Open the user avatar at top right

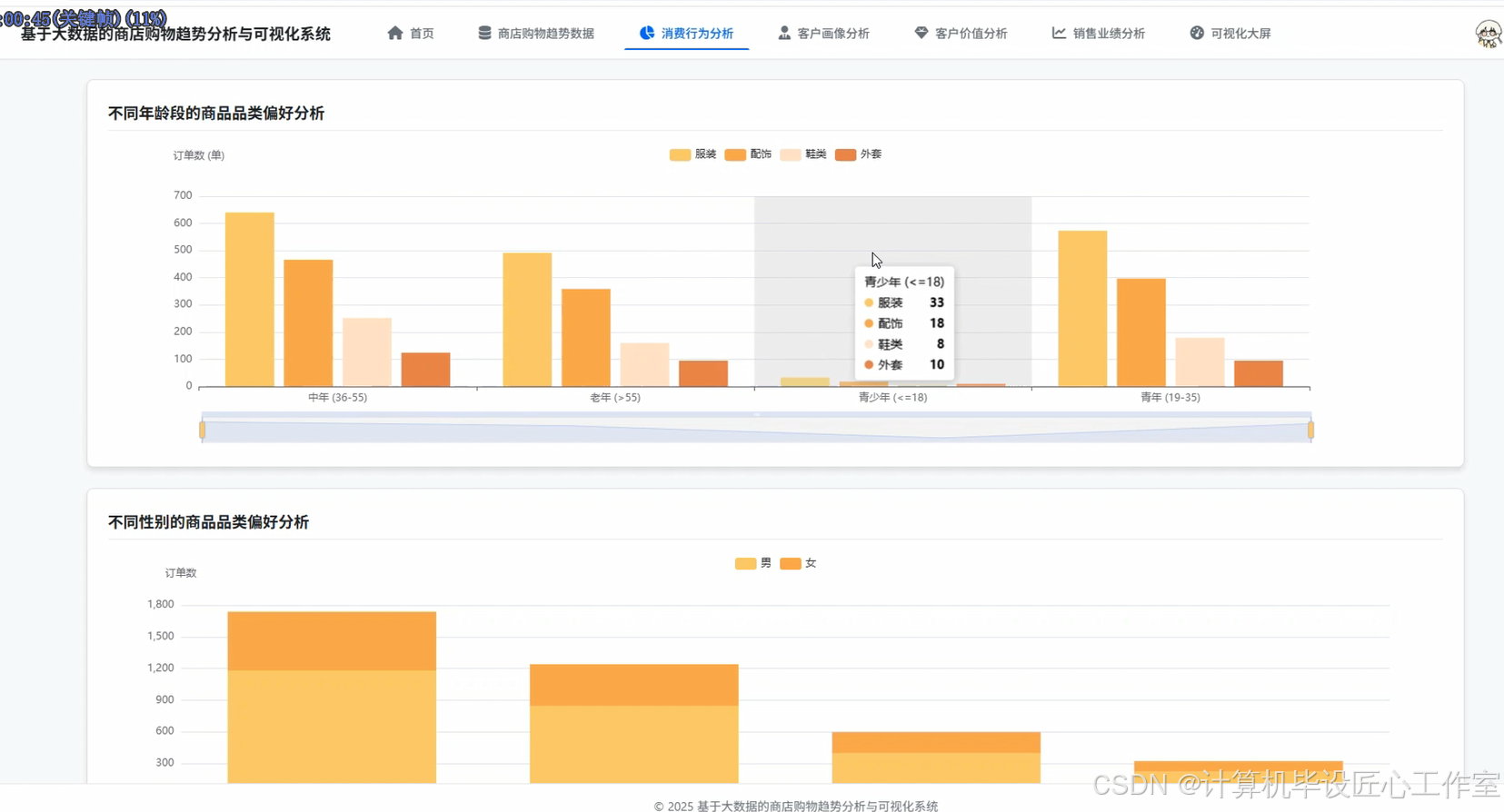[x=1488, y=35]
